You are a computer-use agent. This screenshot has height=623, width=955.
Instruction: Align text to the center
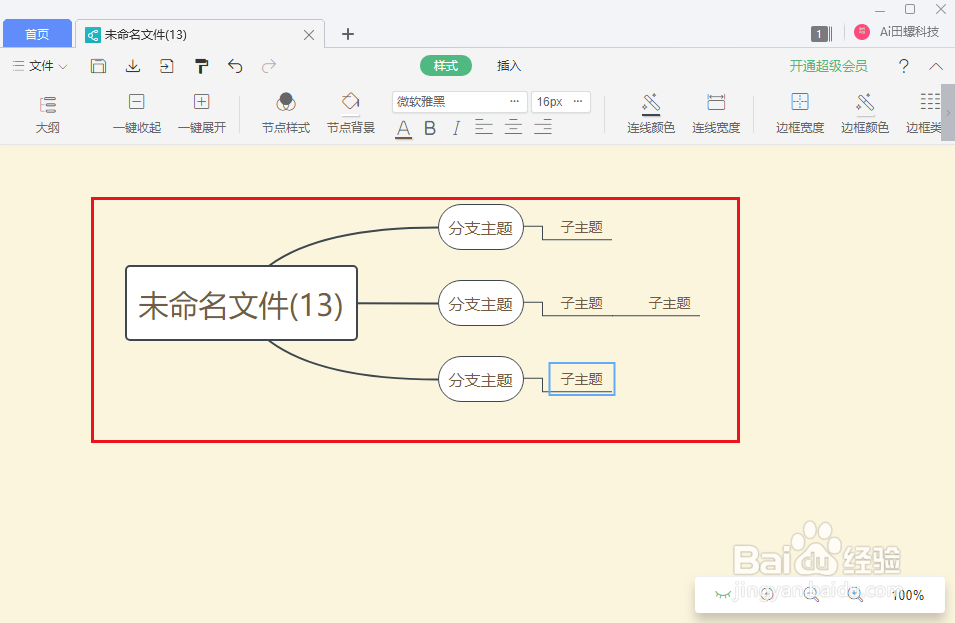pyautogui.click(x=513, y=127)
